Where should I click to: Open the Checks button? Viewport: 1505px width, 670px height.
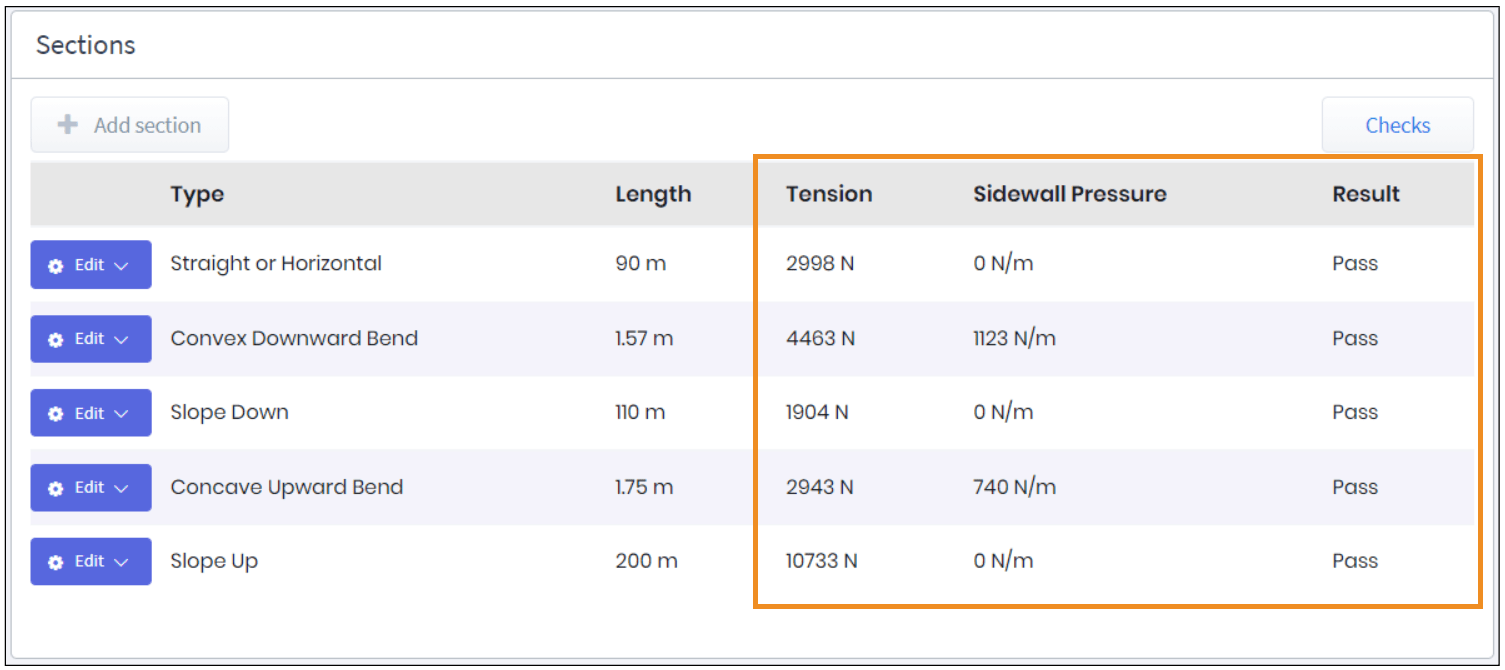(1397, 125)
